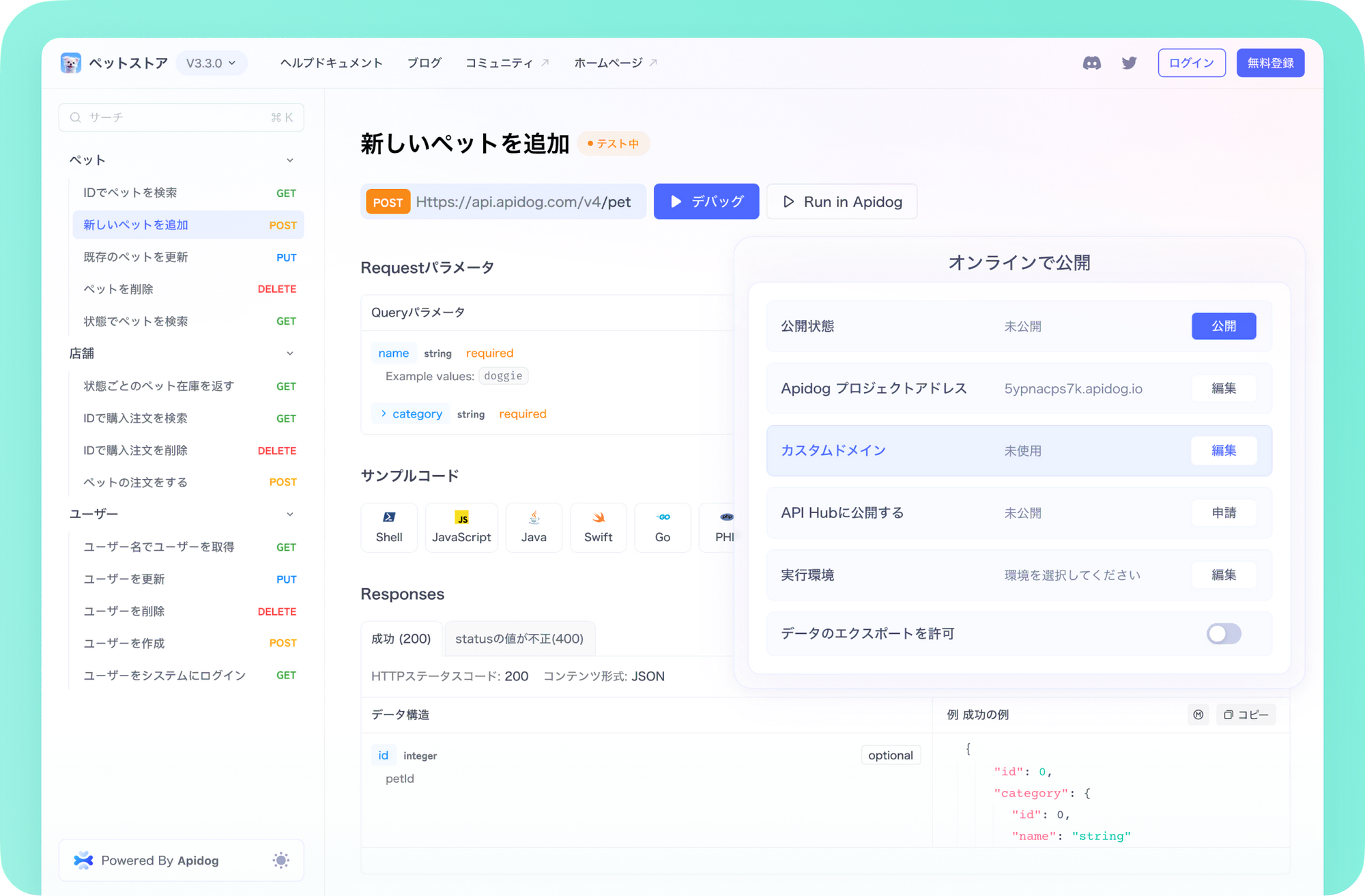The image size is (1365, 896).
Task: Click the POST URL bar
Action: pyautogui.click(x=504, y=201)
